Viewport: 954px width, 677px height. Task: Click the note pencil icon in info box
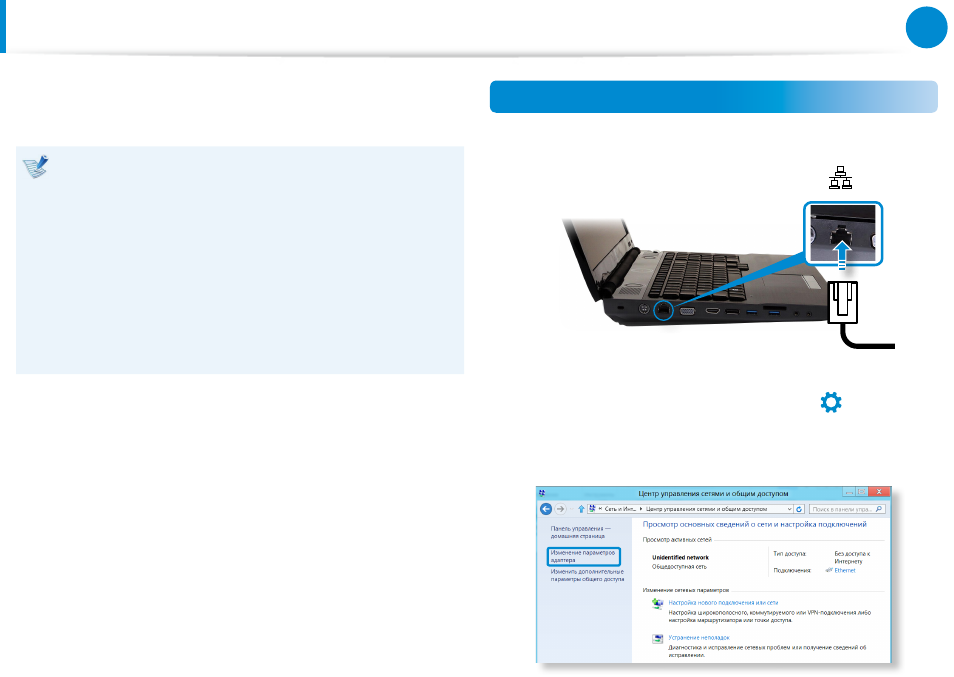(x=35, y=167)
